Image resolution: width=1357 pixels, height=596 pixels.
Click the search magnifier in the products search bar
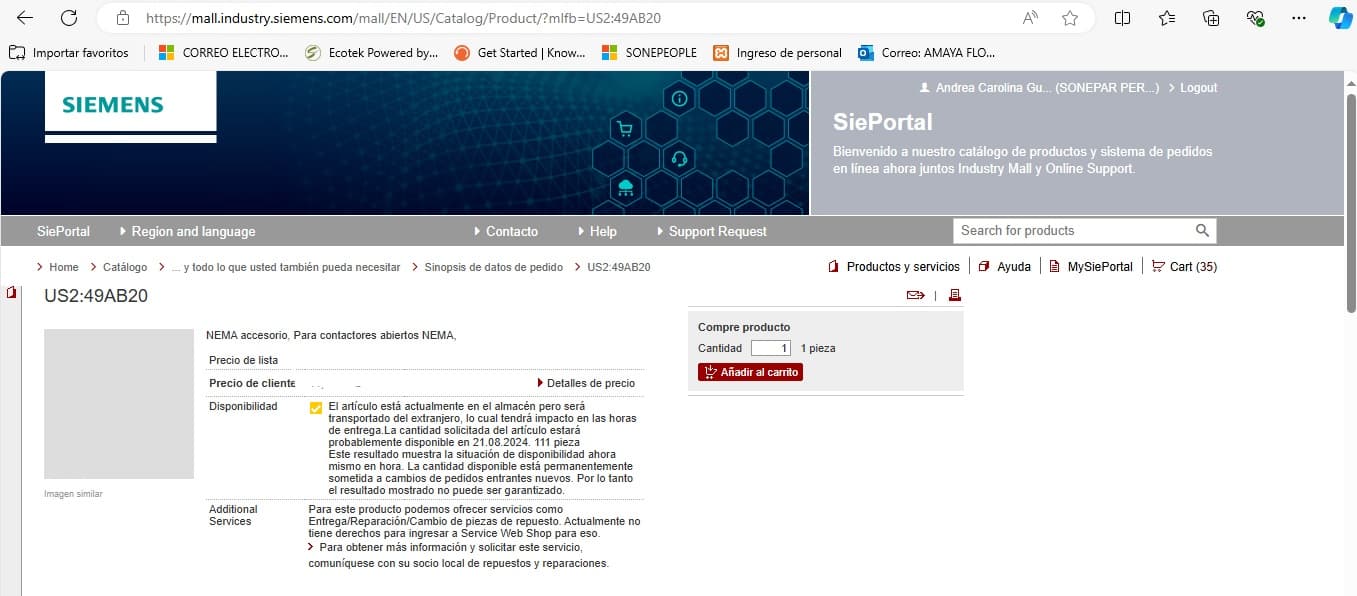point(1202,230)
